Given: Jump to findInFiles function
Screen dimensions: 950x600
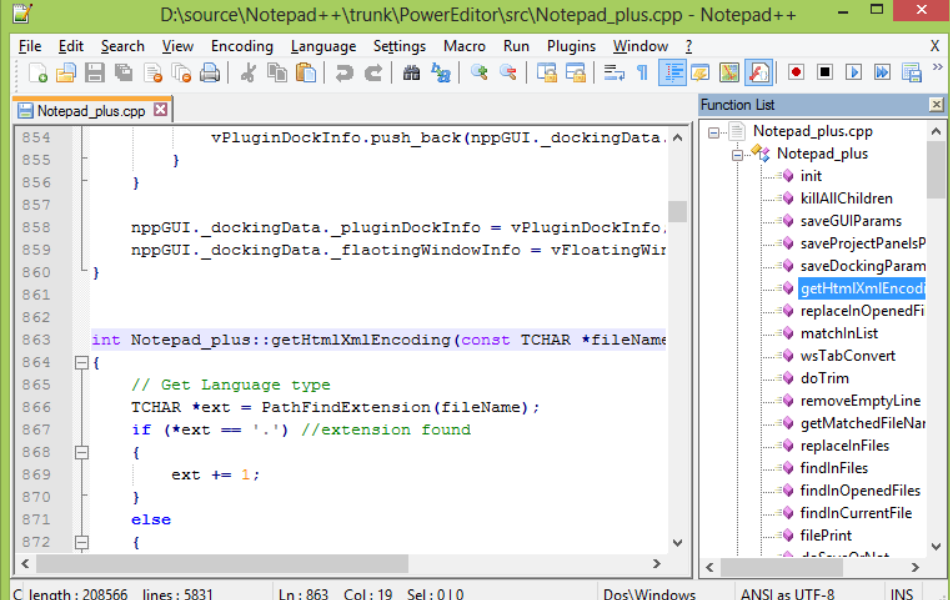Looking at the screenshot, I should tap(834, 468).
